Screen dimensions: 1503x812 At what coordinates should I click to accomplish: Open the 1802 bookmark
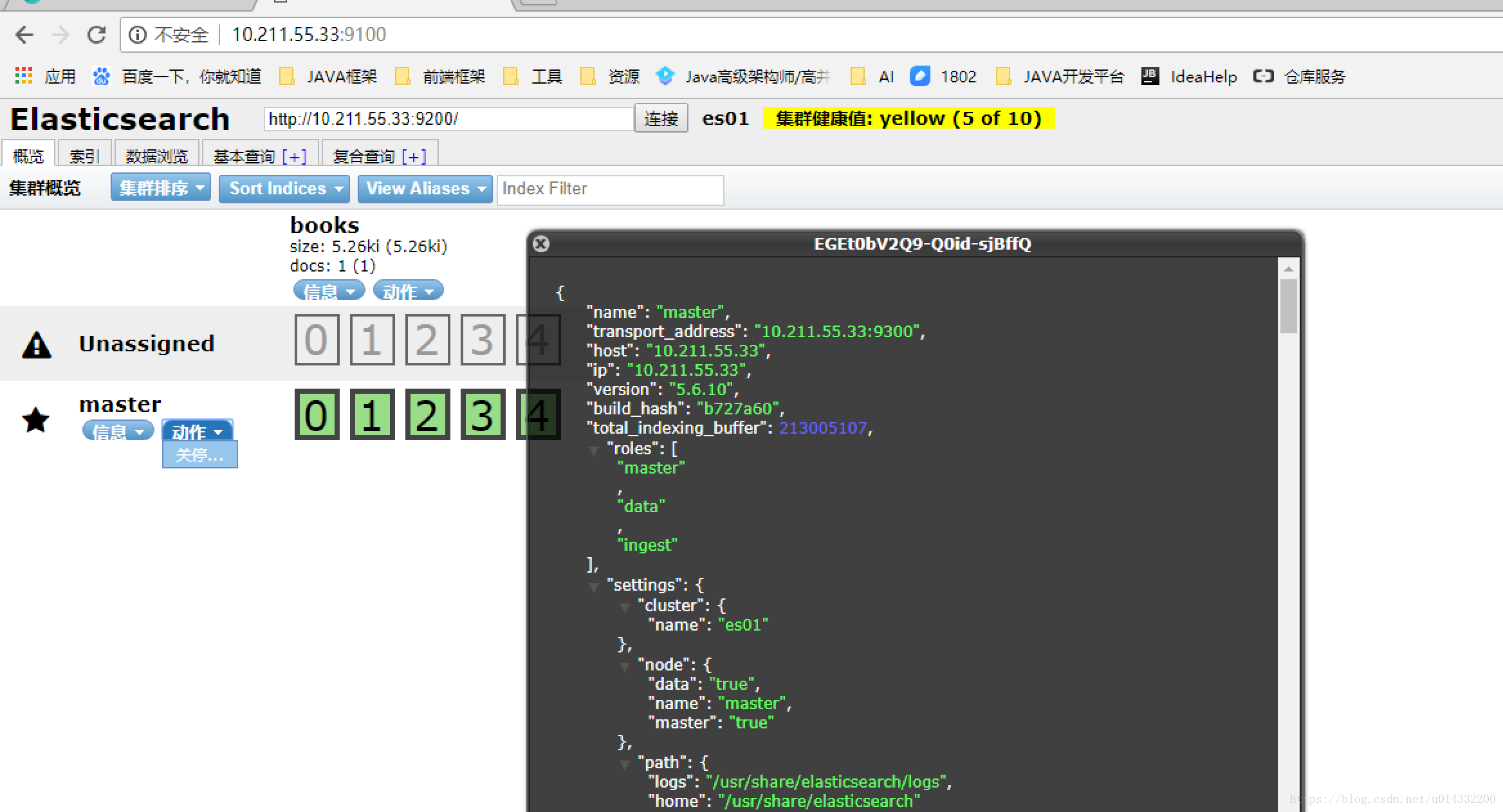coord(943,77)
